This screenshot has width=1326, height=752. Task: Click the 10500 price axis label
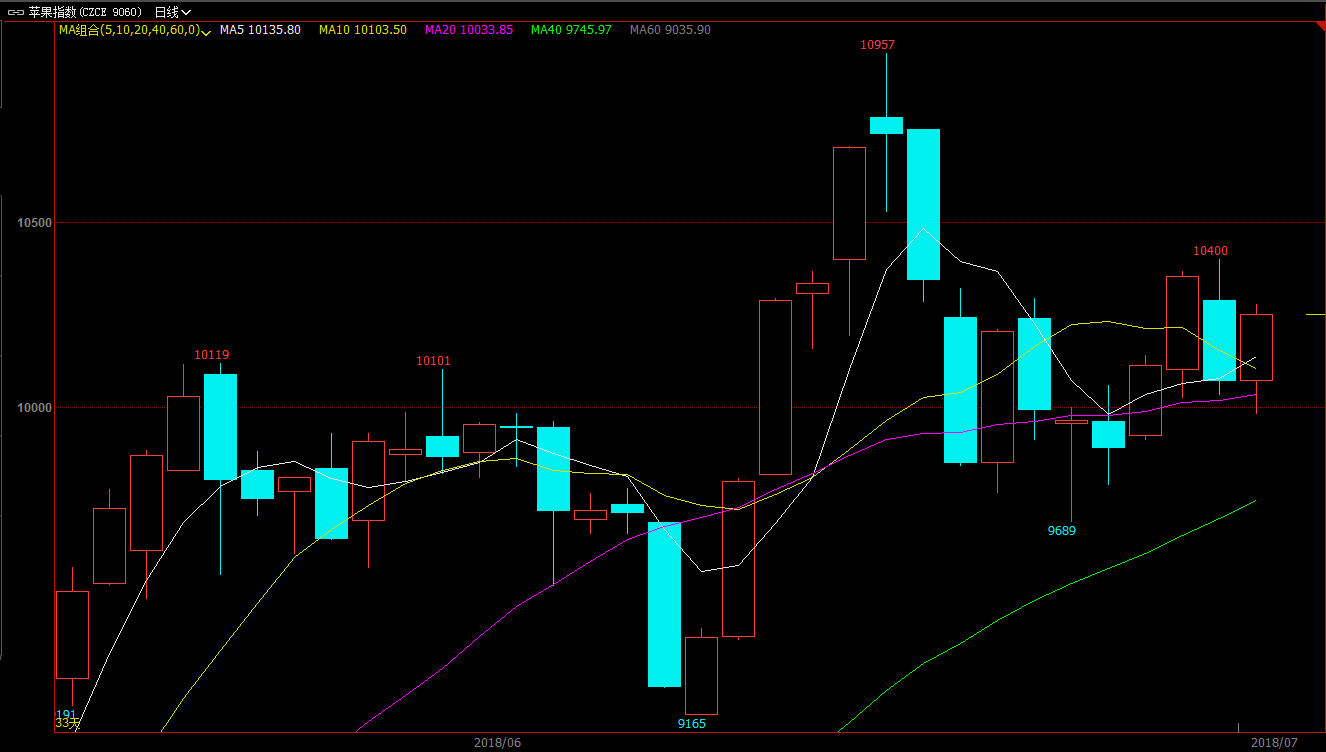pos(35,223)
